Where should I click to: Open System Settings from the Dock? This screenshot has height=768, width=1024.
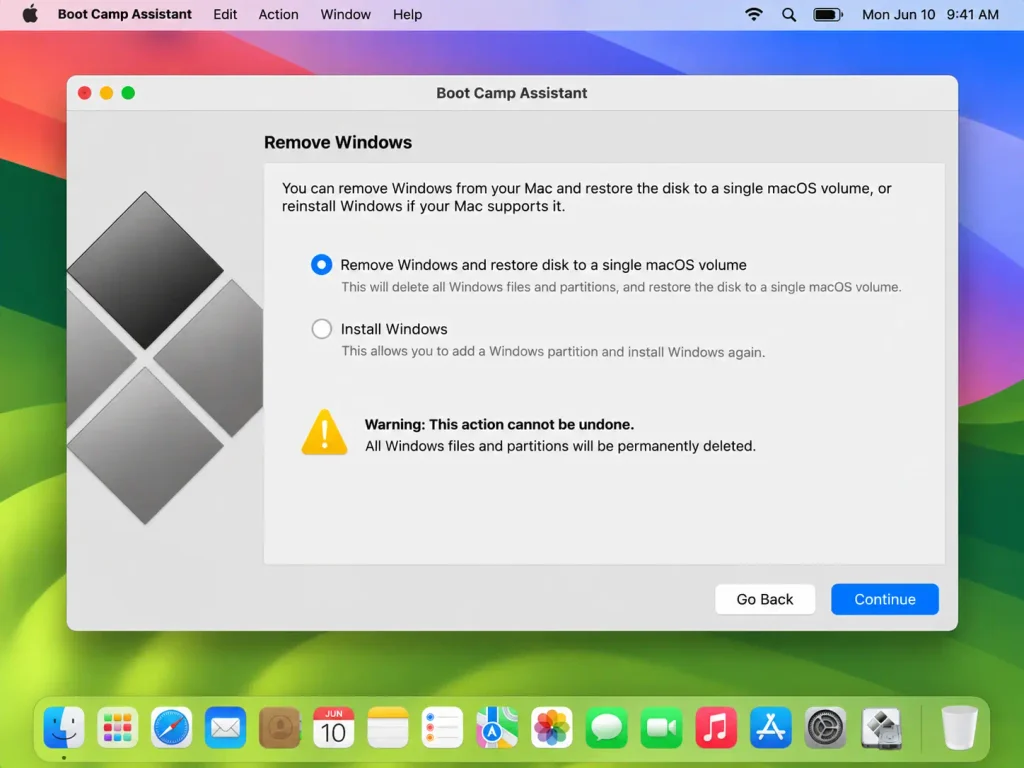pos(825,728)
